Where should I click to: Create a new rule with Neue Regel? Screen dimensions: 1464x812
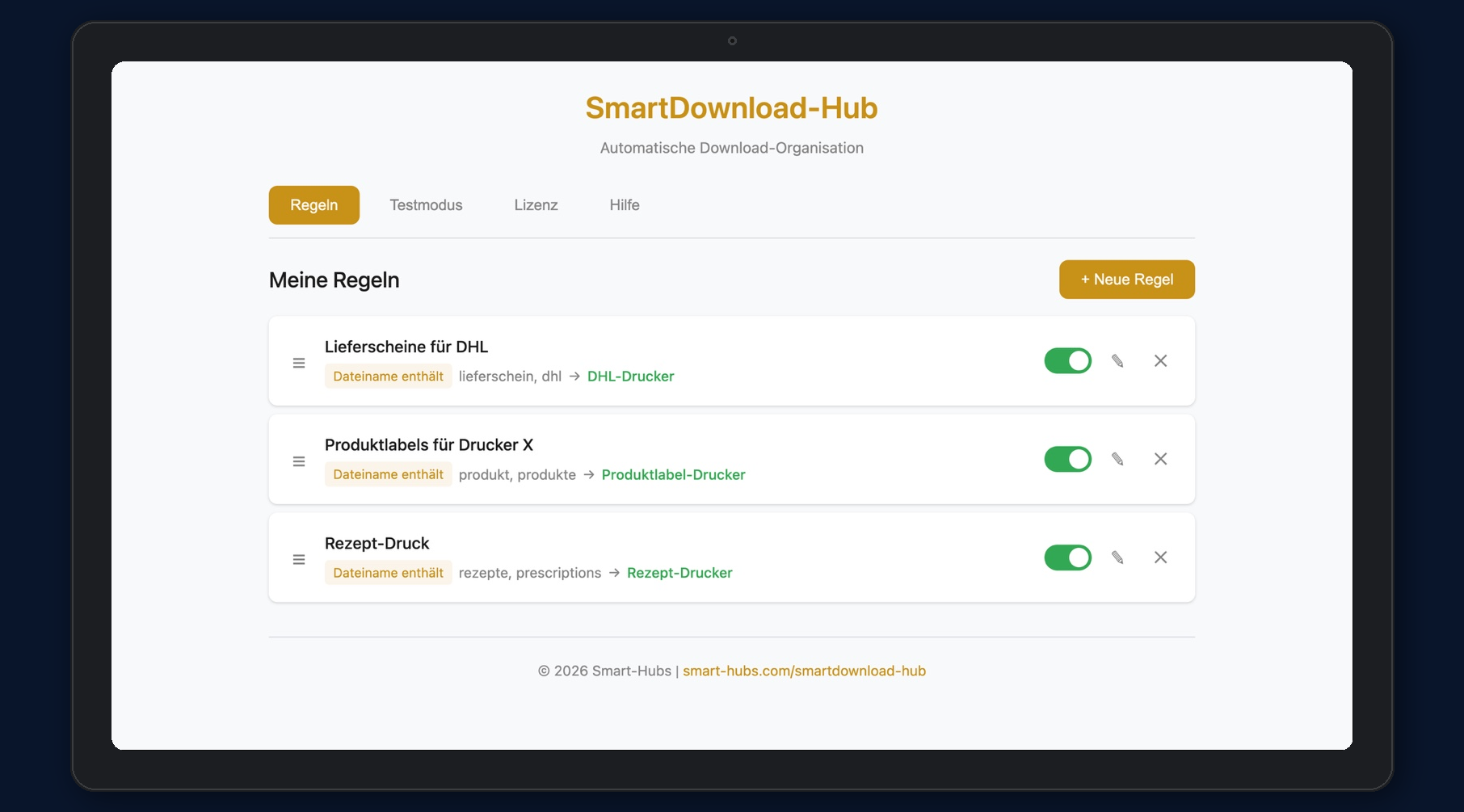1126,280
